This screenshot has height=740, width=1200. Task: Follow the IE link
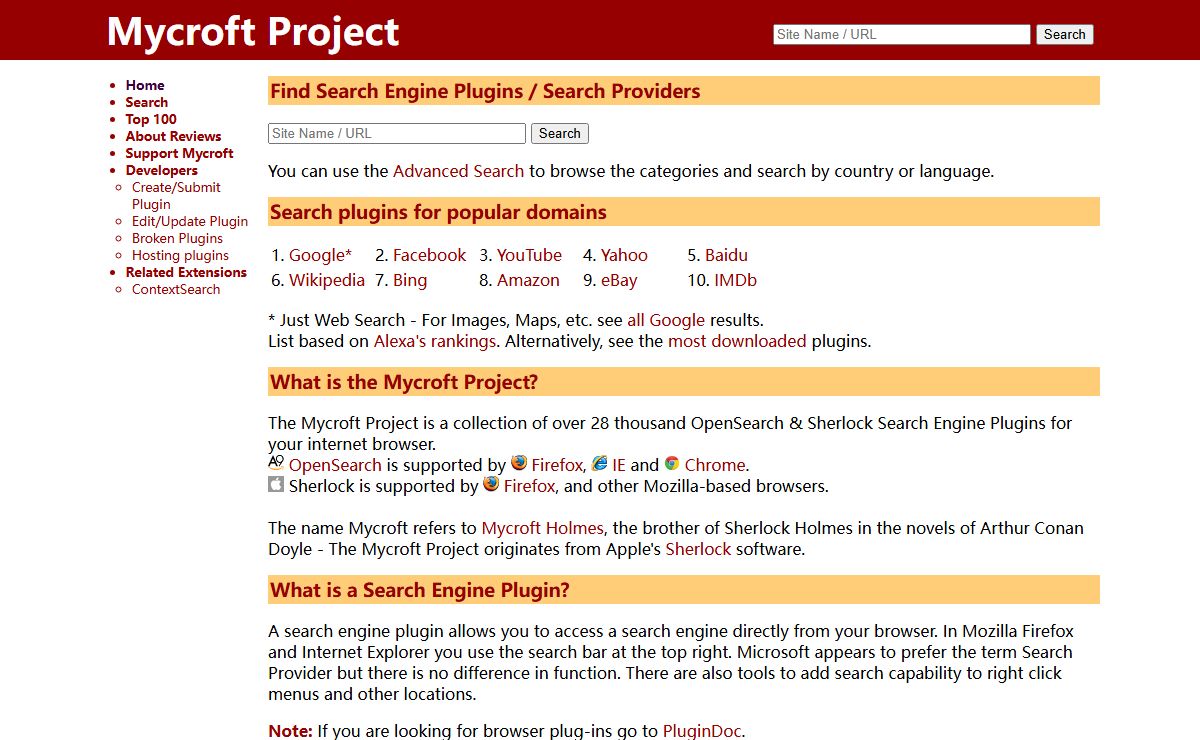[619, 465]
